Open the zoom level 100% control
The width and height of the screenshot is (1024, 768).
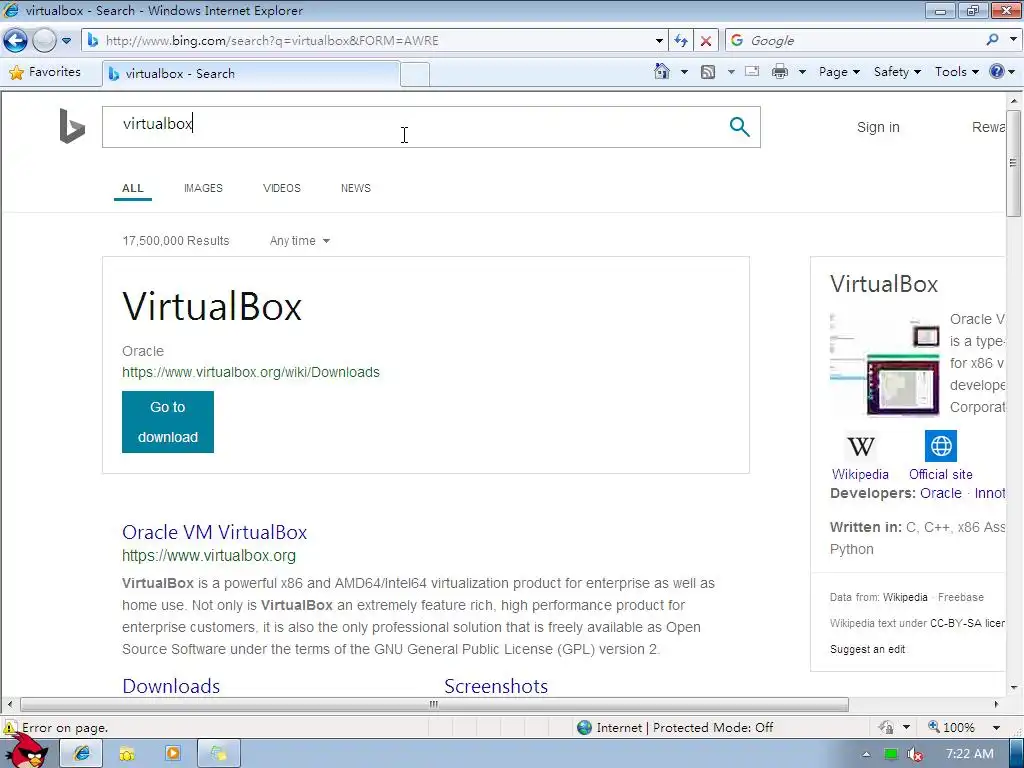pos(952,727)
